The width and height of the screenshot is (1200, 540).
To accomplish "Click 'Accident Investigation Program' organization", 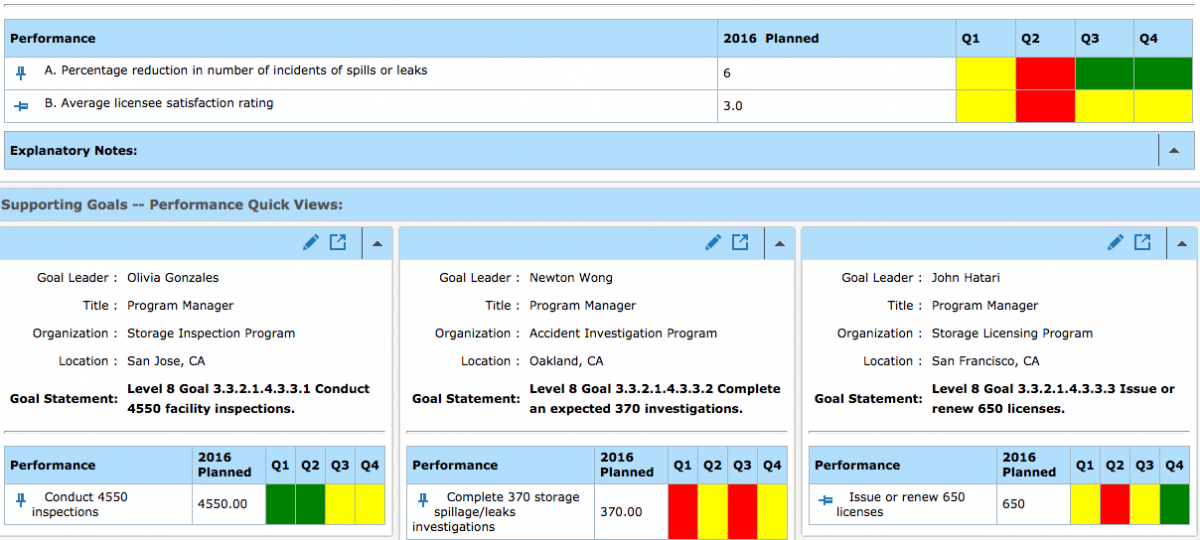I will (623, 333).
